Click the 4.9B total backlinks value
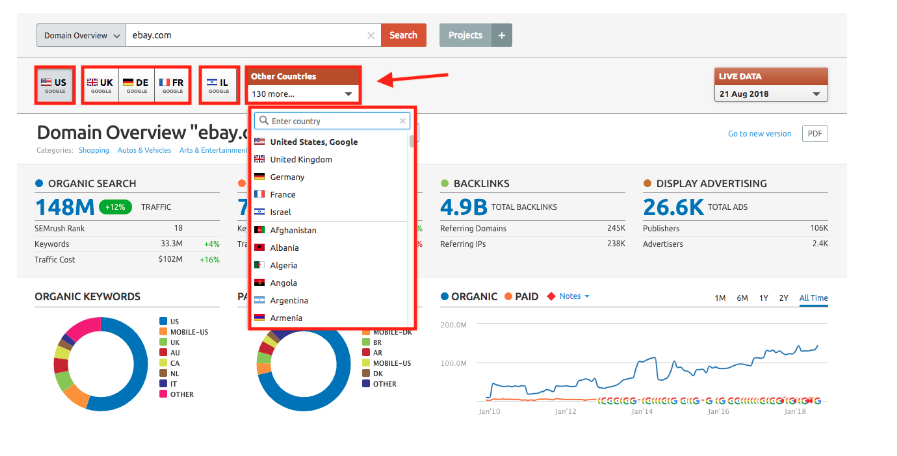Viewport: 897px width, 456px height. [x=463, y=207]
